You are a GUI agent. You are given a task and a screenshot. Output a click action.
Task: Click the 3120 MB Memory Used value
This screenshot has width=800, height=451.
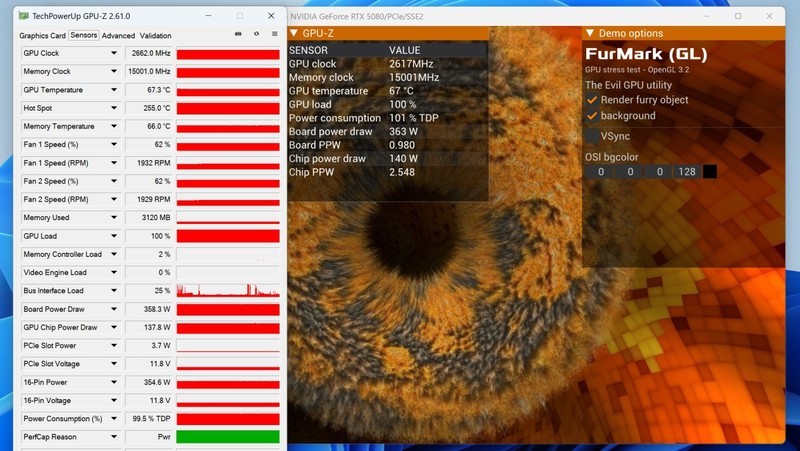[148, 217]
